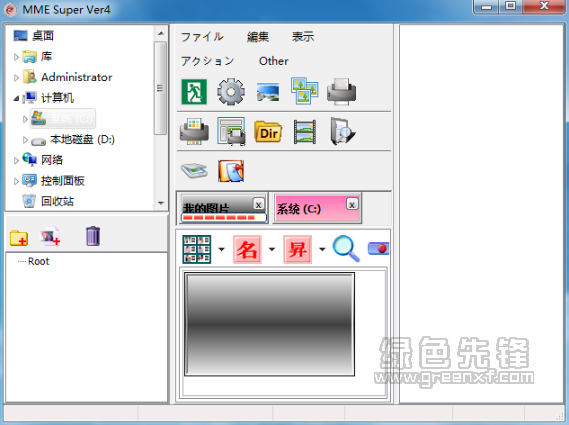Click the green exit-sign icon
Viewport: 569px width, 425px height.
coord(194,91)
